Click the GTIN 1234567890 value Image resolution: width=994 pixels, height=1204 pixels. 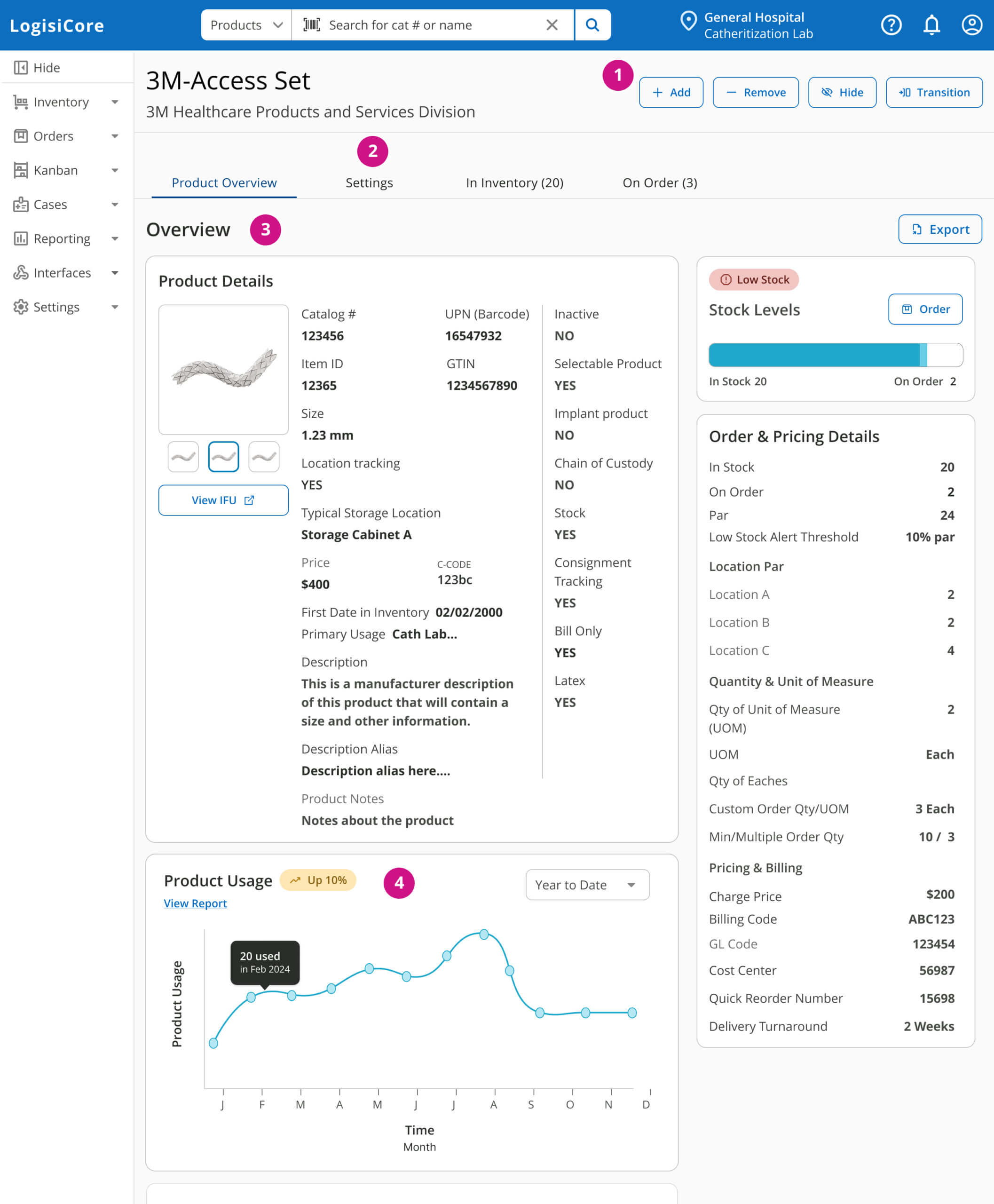click(481, 386)
